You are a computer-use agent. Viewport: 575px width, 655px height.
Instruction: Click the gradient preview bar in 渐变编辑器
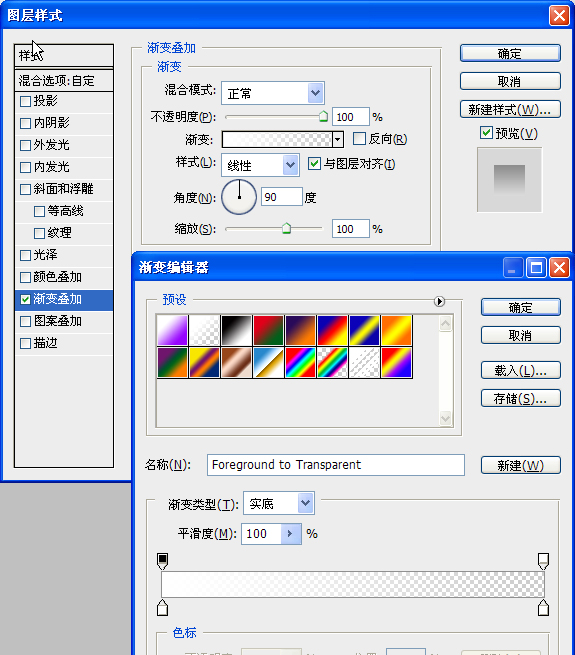[x=353, y=584]
